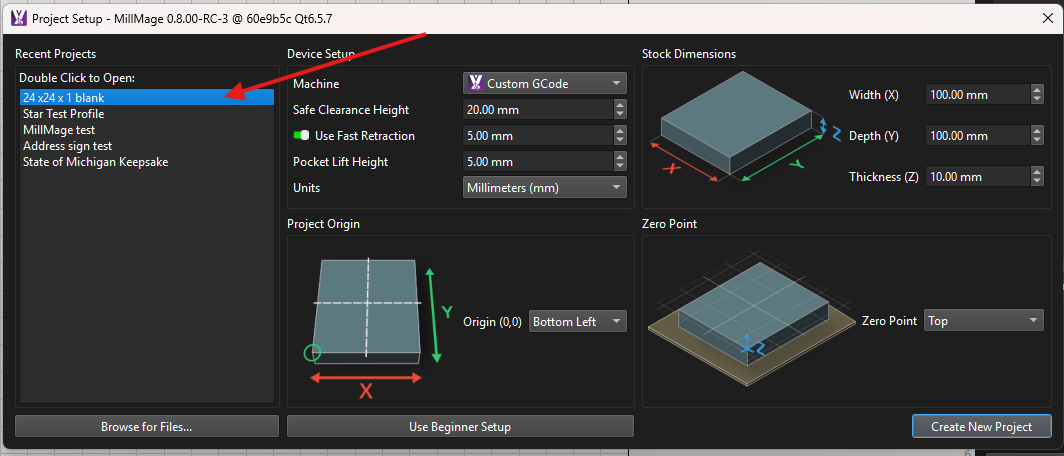Click the Pocket Lift Height value field

[x=537, y=162]
